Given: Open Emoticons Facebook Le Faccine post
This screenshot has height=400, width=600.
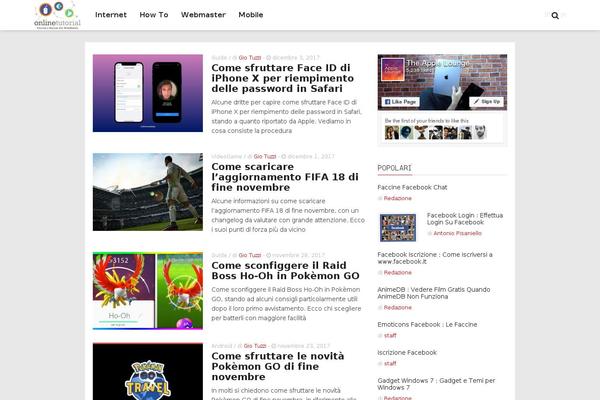Looking at the screenshot, I should pyautogui.click(x=427, y=325).
